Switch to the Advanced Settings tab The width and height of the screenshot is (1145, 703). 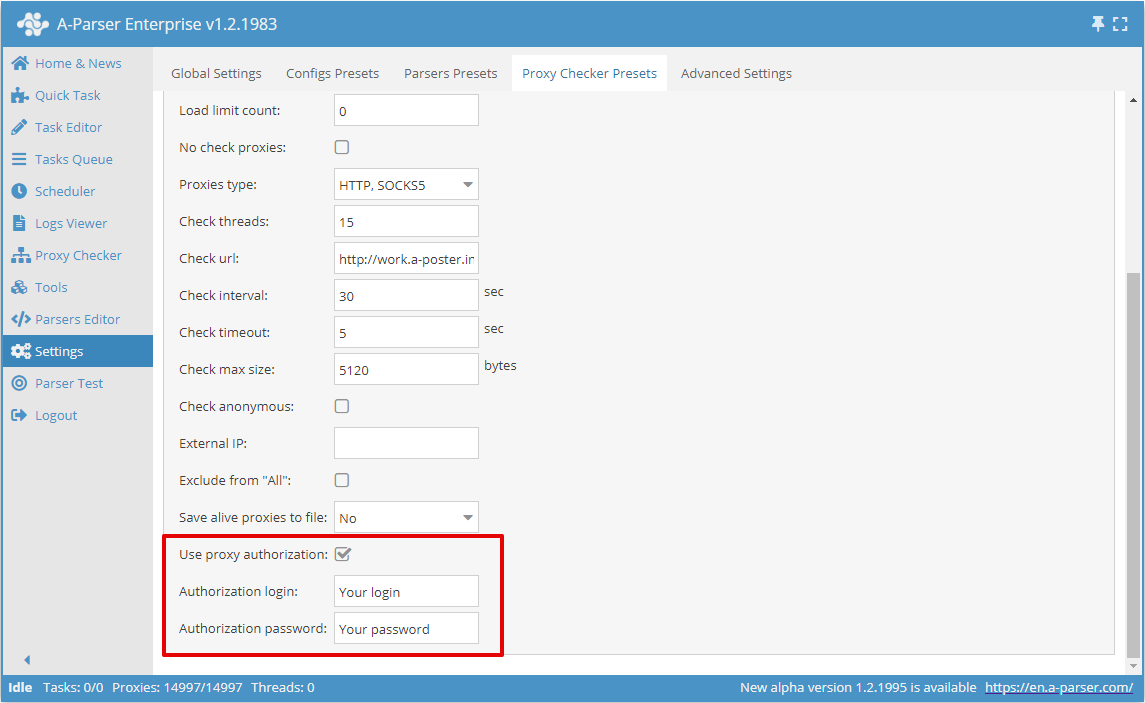[x=736, y=73]
